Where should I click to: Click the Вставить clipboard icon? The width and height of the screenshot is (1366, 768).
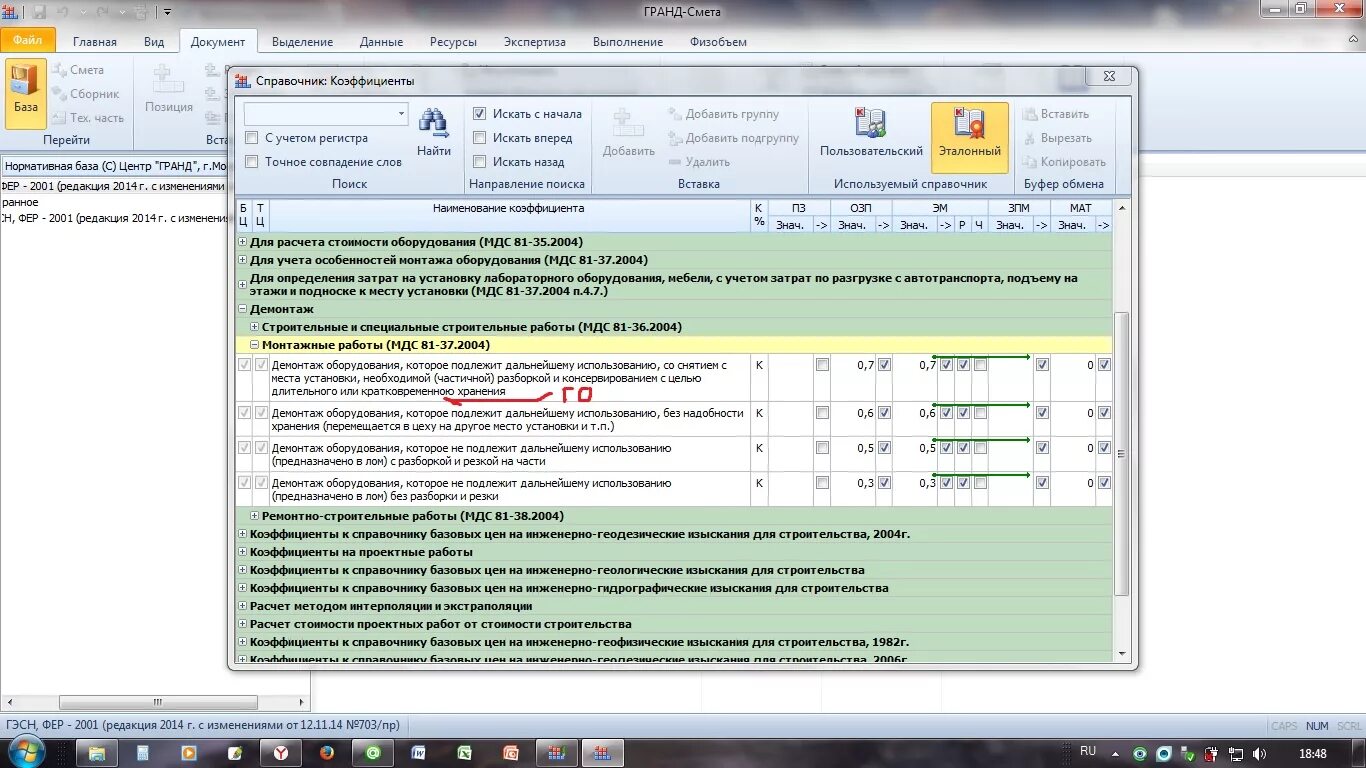1030,114
